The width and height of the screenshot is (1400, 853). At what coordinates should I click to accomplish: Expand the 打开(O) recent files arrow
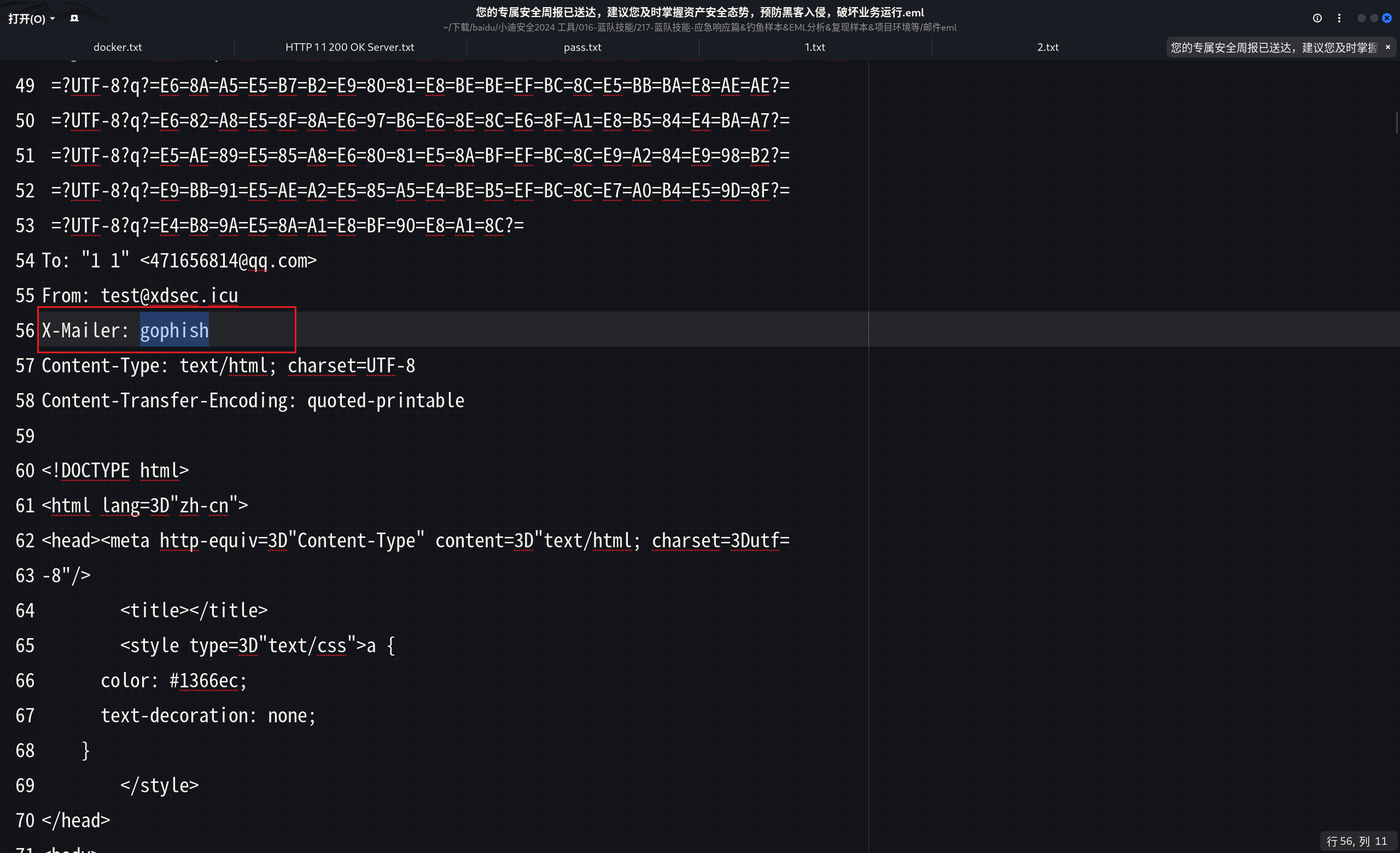53,19
